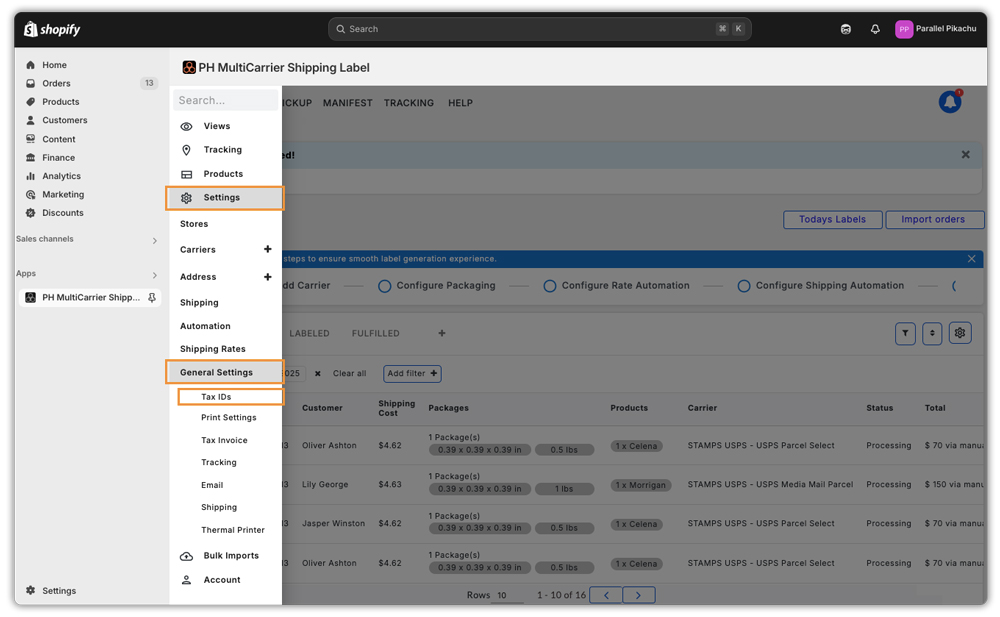Click the Bulk Imports cloud icon
Viewport: 1000px width, 617px height.
(x=186, y=556)
